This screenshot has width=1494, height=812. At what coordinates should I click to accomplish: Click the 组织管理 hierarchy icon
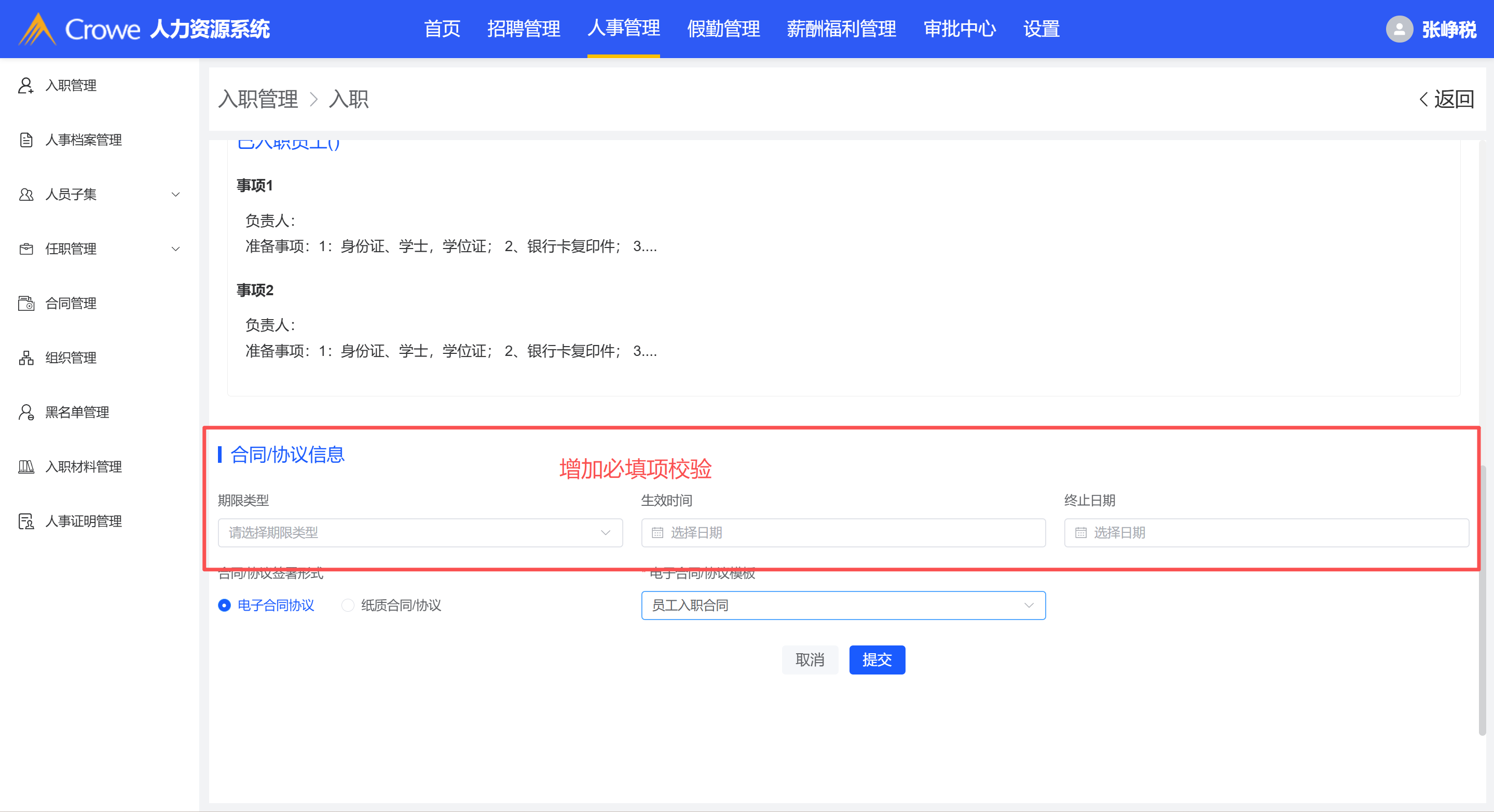pos(25,358)
